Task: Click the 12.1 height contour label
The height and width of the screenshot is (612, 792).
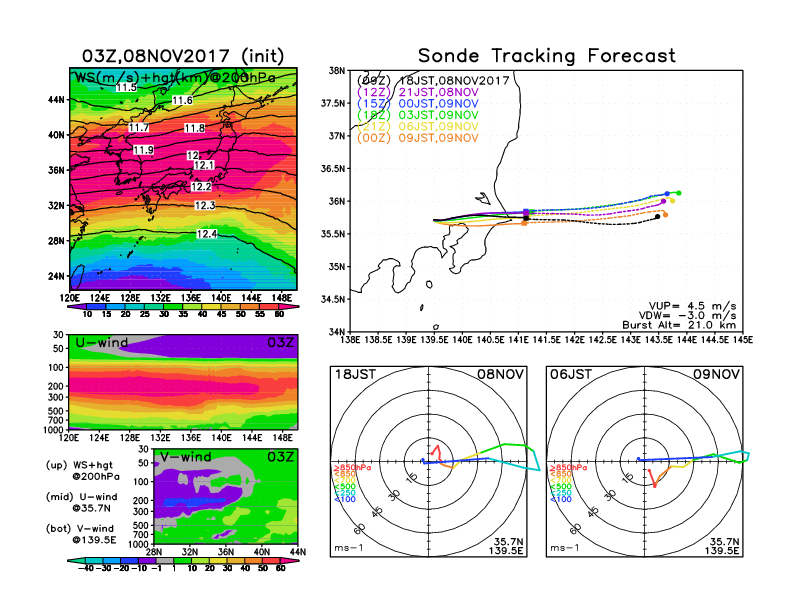Action: (204, 165)
